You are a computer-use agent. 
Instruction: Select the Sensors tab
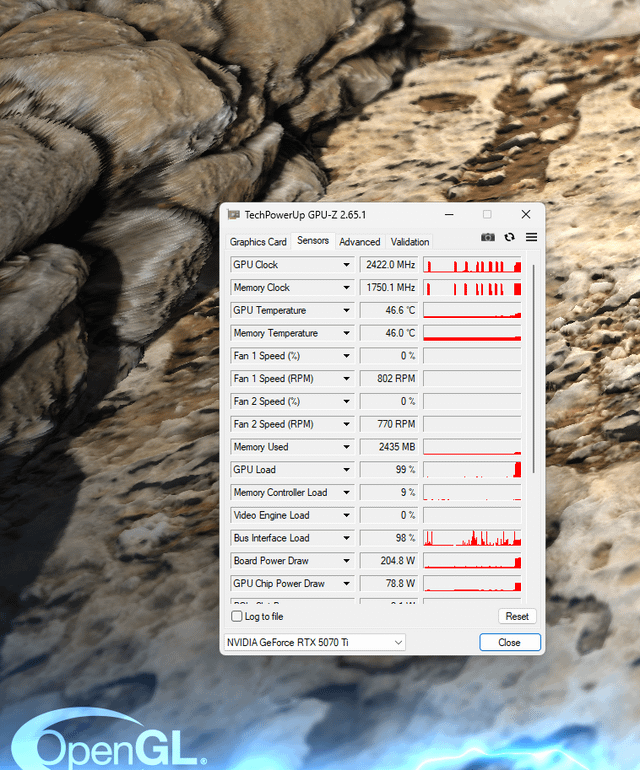[313, 241]
